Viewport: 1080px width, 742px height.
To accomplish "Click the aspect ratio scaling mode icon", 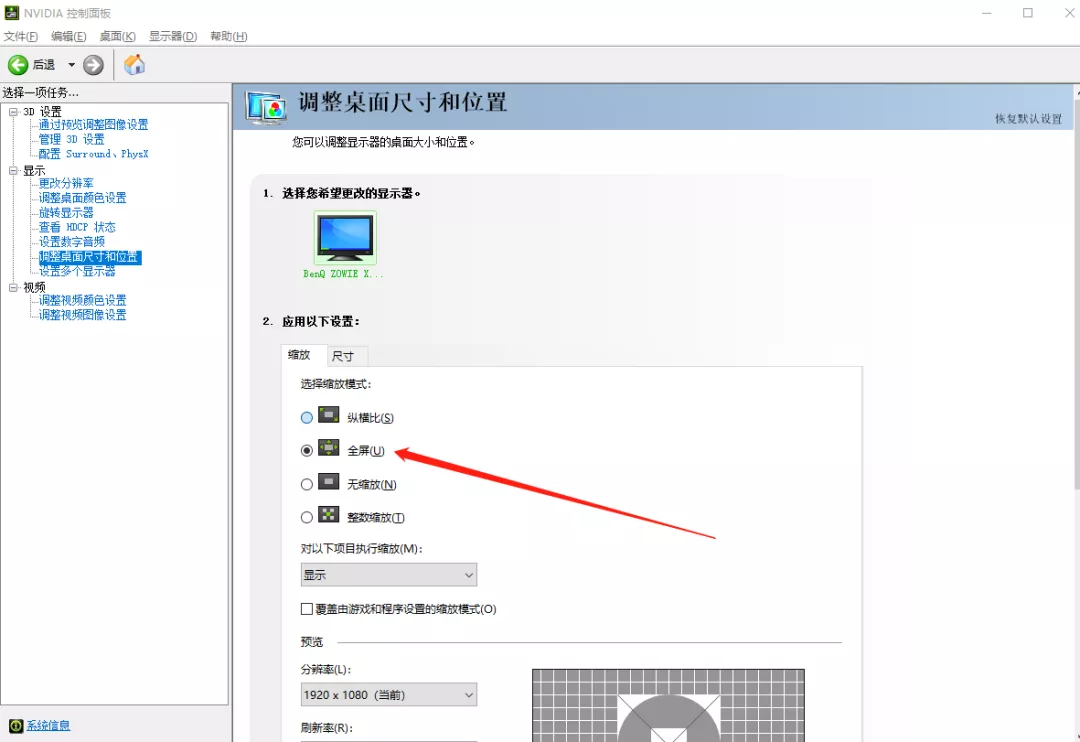I will click(x=329, y=415).
